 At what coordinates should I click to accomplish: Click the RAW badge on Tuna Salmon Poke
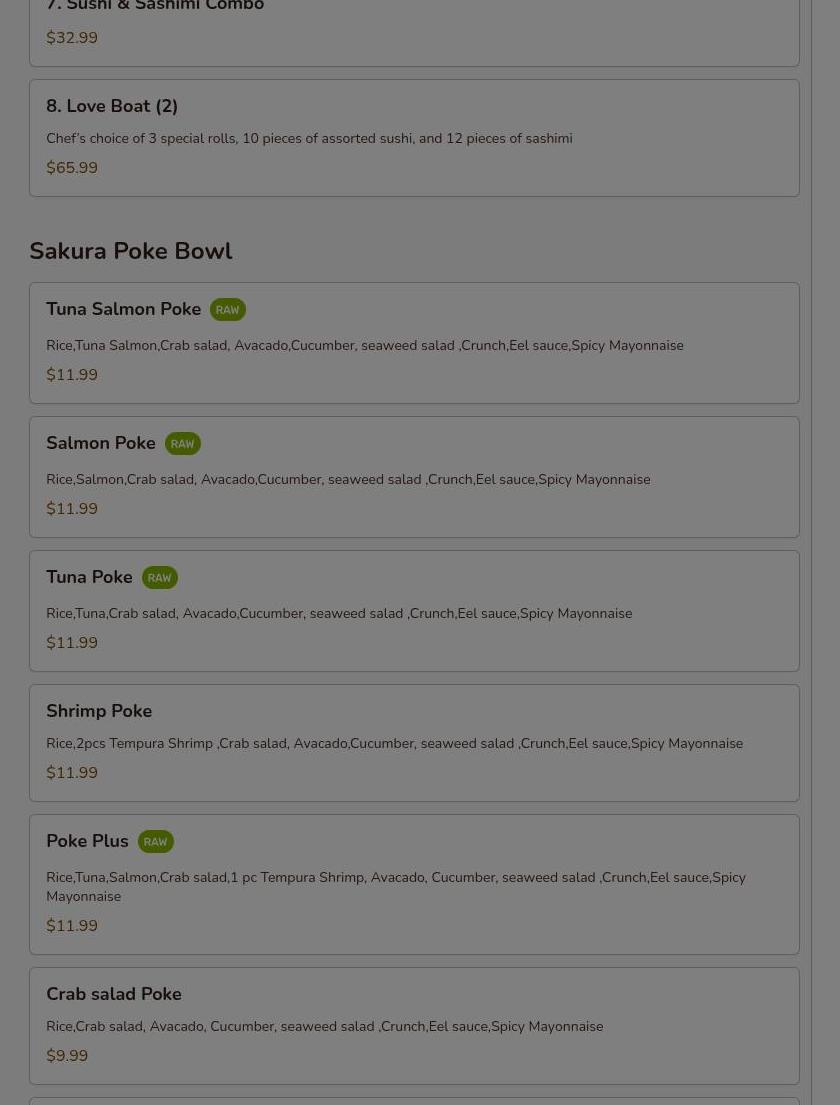pos(228,309)
